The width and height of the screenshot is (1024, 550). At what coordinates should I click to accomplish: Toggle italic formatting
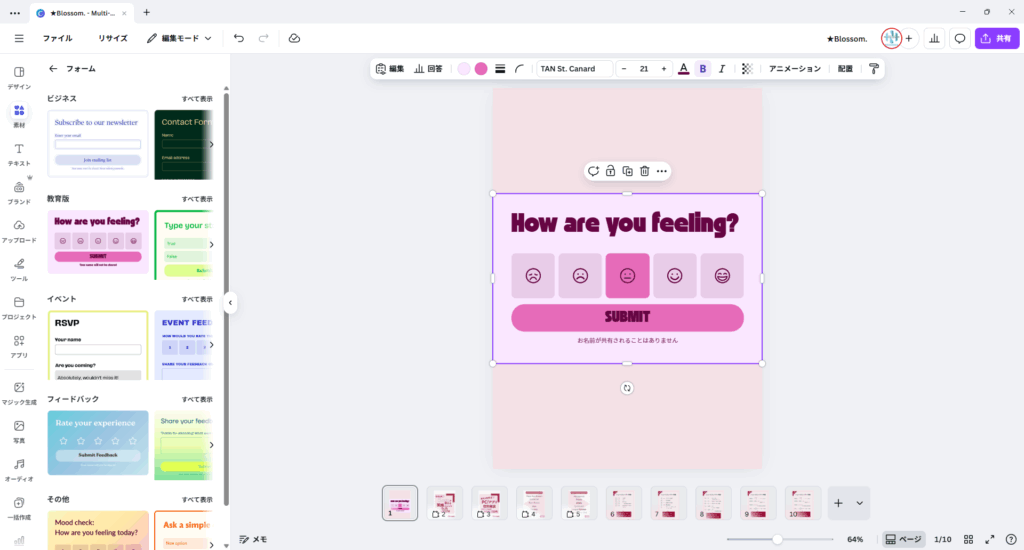click(x=722, y=69)
